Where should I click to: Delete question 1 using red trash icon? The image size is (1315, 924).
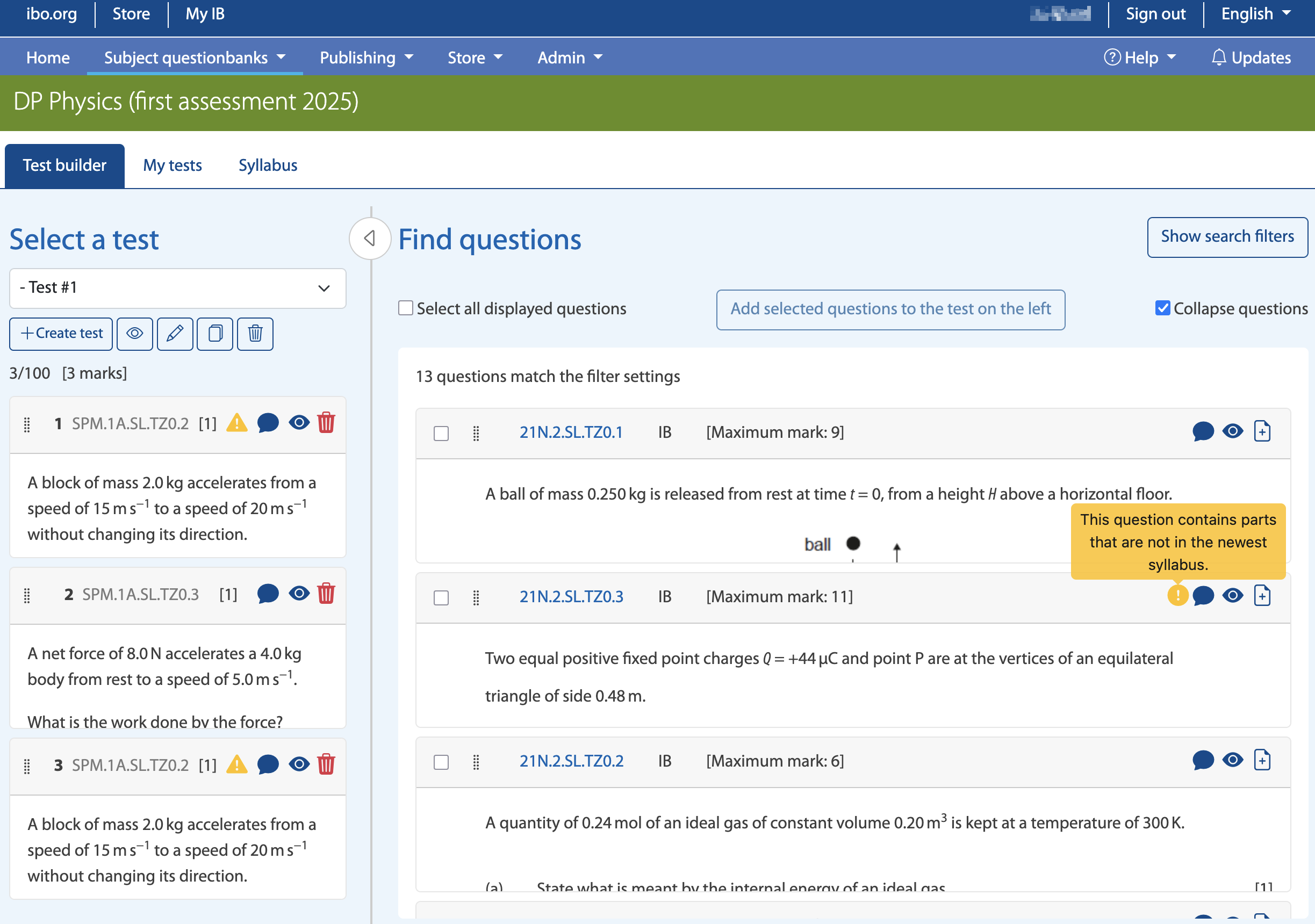(x=326, y=423)
